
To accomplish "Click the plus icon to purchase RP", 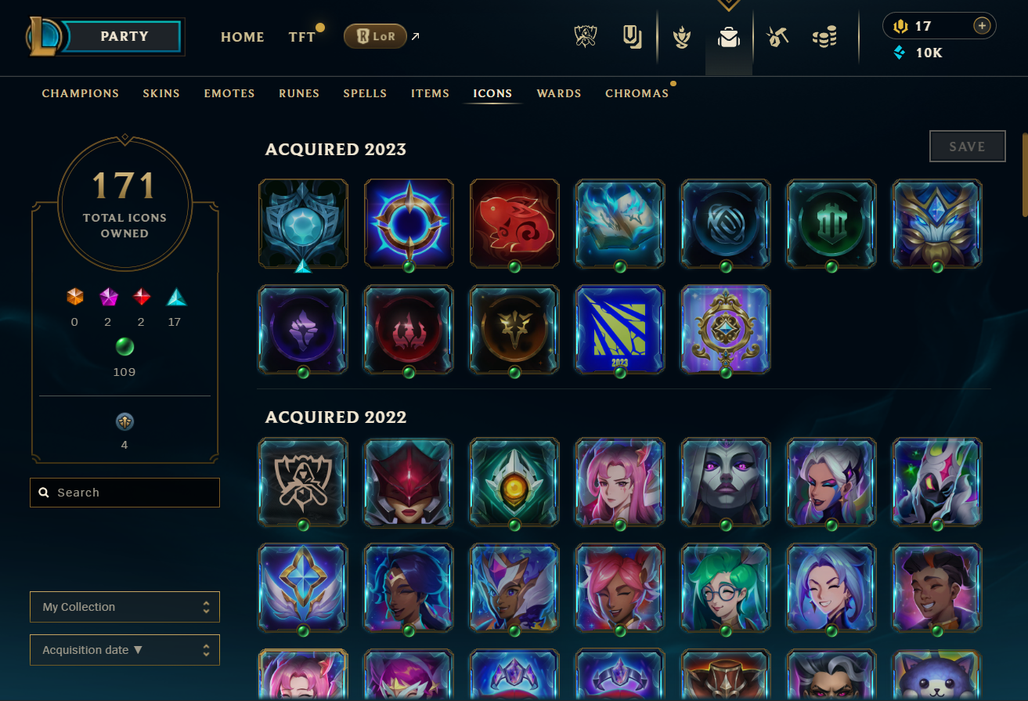I will tap(981, 26).
